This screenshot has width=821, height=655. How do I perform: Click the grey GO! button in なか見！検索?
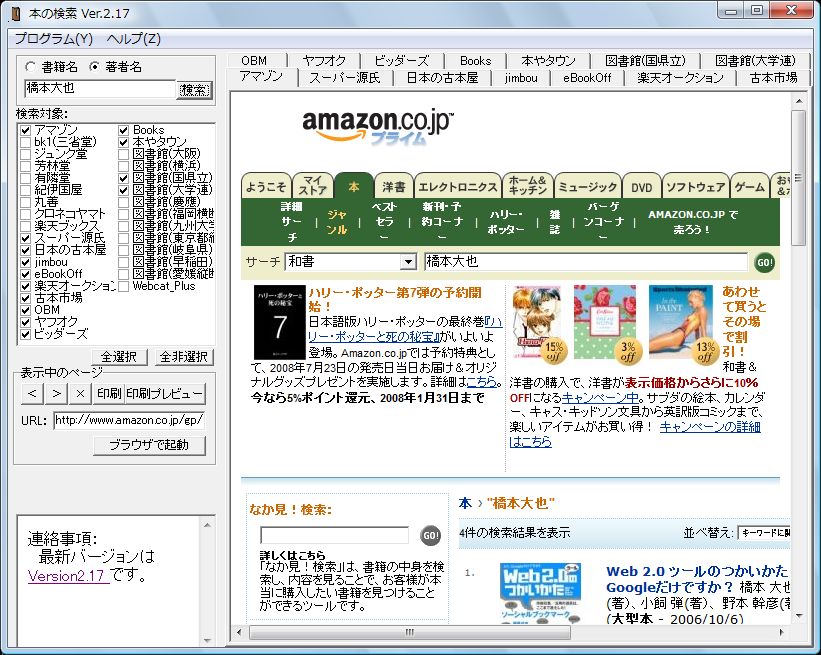(x=430, y=536)
